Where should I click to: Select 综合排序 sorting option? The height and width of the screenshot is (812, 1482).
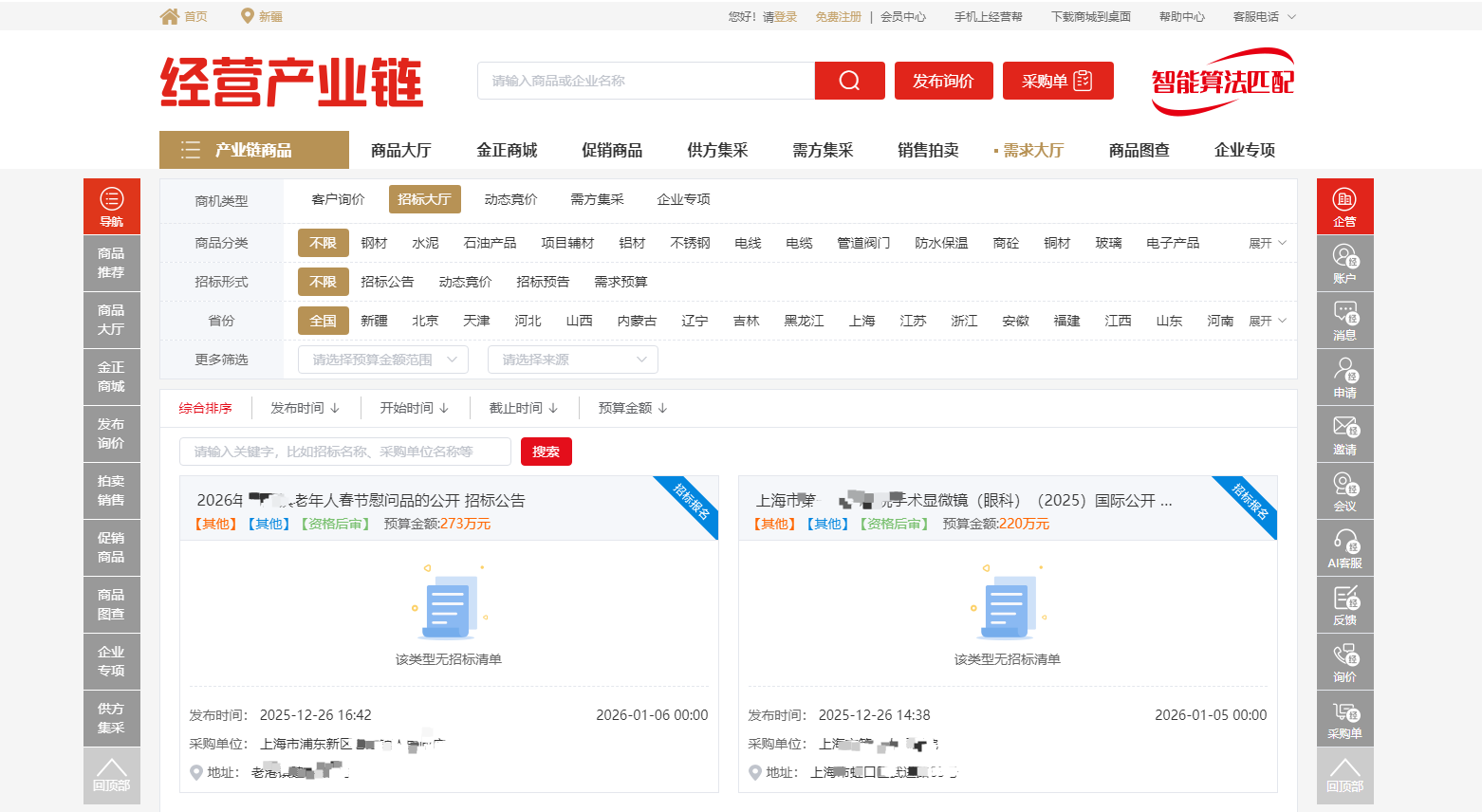point(206,408)
